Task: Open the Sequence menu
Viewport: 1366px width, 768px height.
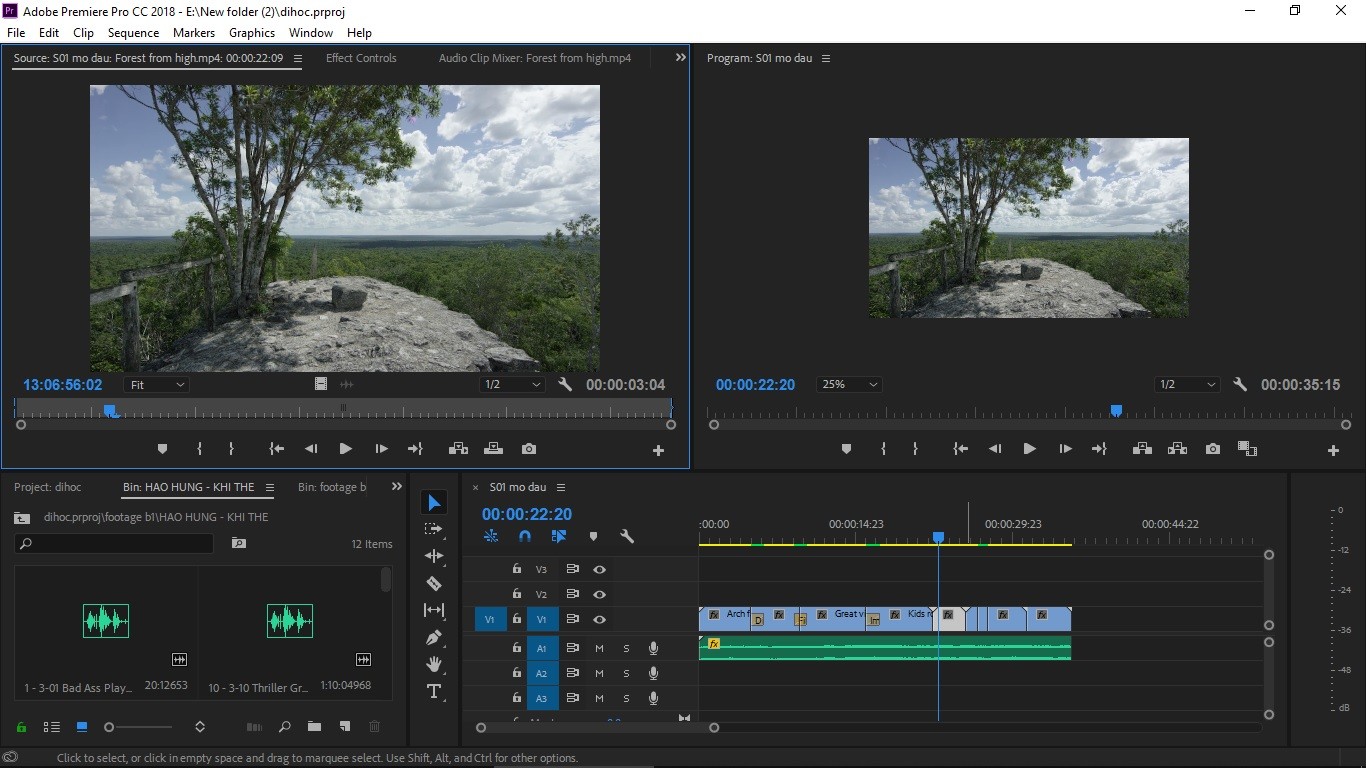Action: pyautogui.click(x=134, y=33)
